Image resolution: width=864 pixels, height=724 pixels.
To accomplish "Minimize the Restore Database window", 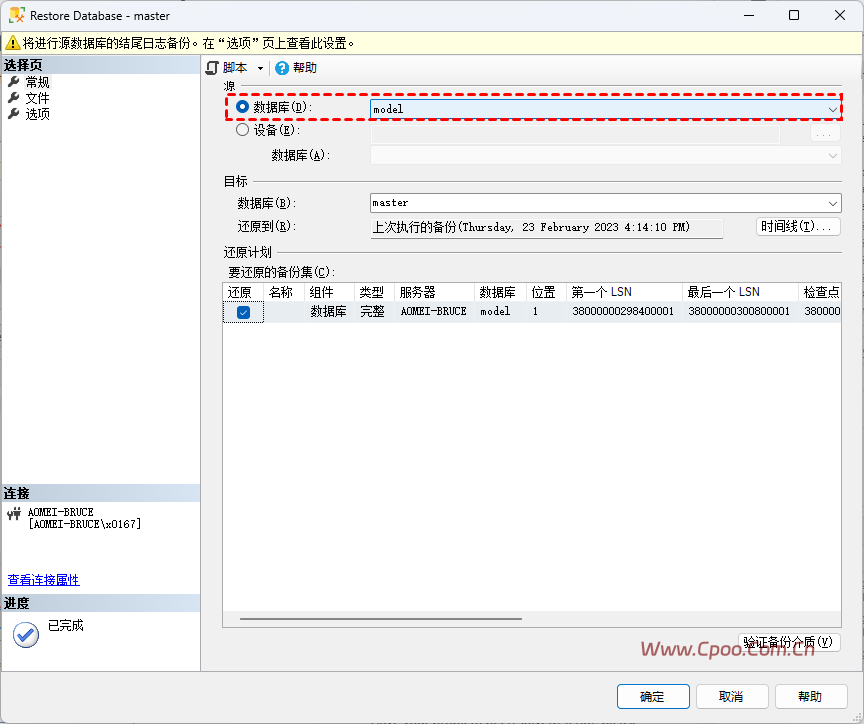I will [x=749, y=15].
